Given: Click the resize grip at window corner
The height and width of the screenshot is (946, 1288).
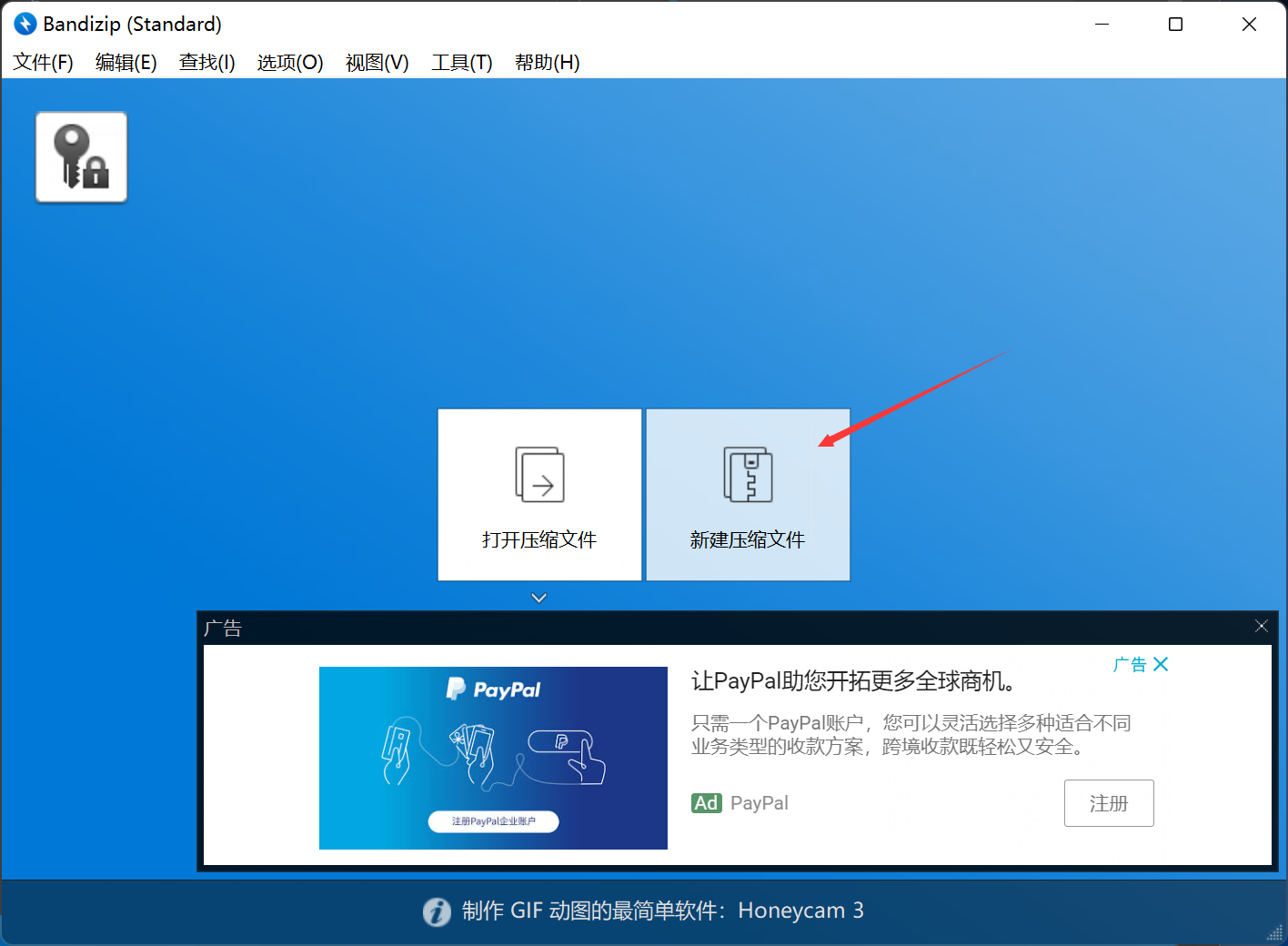Looking at the screenshot, I should [1275, 933].
